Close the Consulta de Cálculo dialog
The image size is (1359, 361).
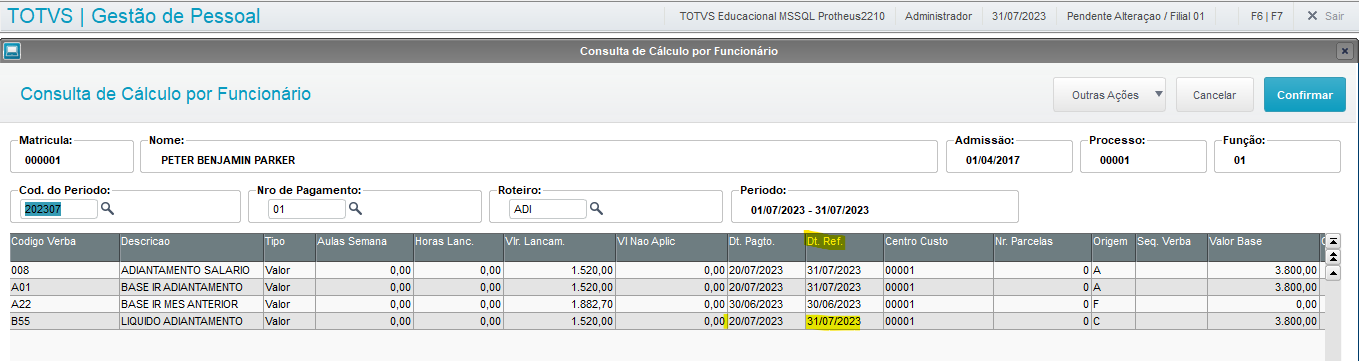1345,51
